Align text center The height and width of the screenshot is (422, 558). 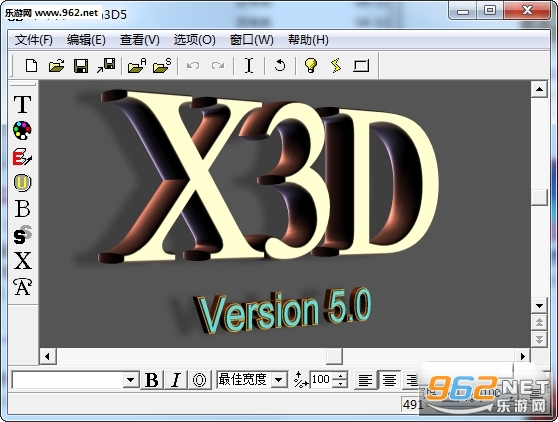(389, 380)
